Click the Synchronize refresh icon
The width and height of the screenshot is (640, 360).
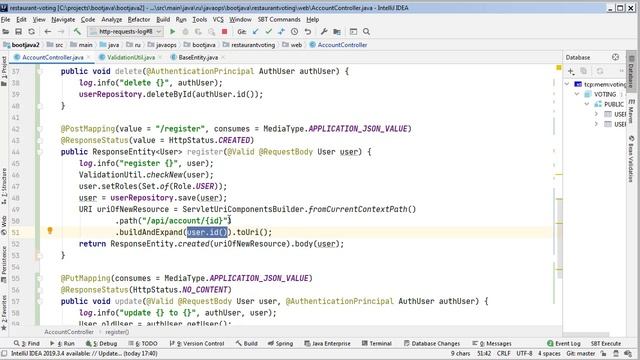[31, 31]
